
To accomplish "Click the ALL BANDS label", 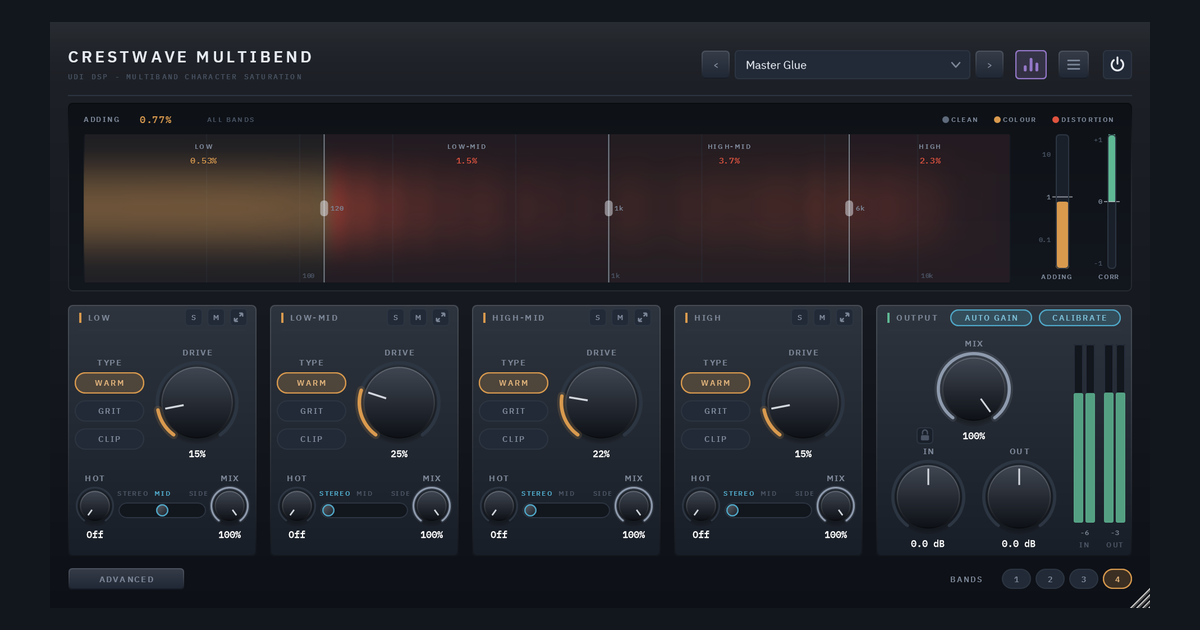I will [231, 120].
